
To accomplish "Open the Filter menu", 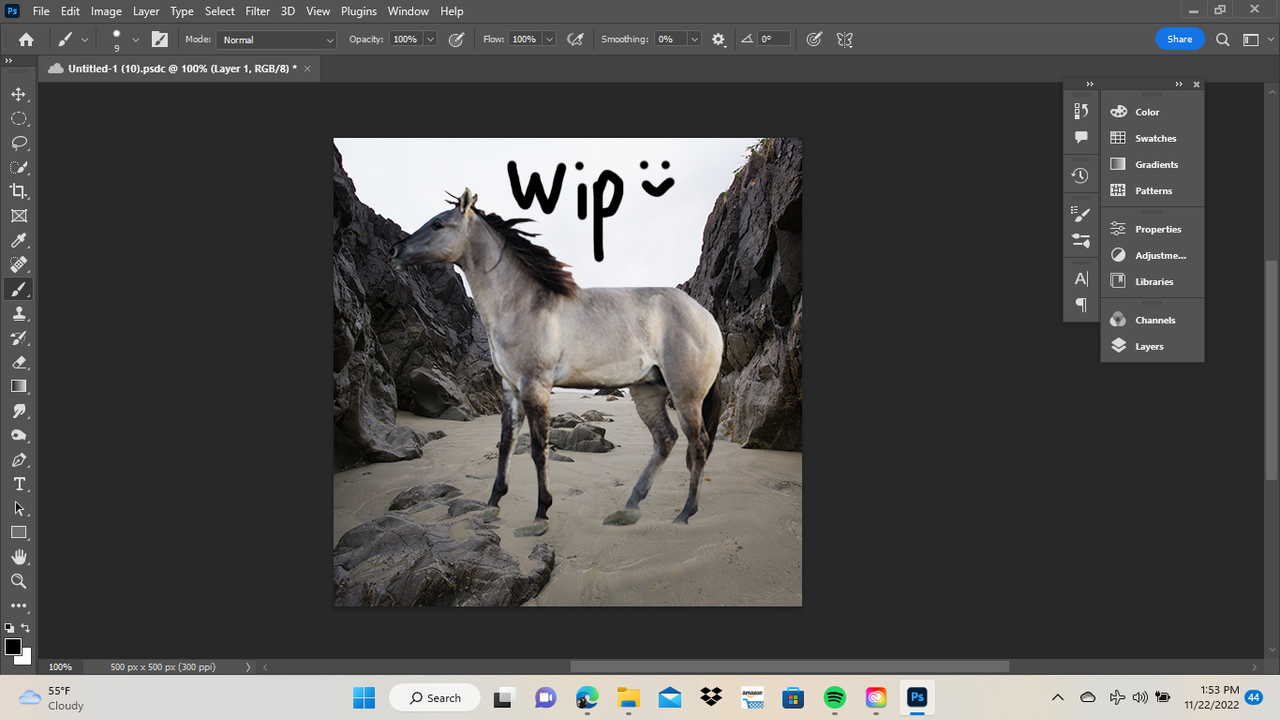I will point(258,11).
